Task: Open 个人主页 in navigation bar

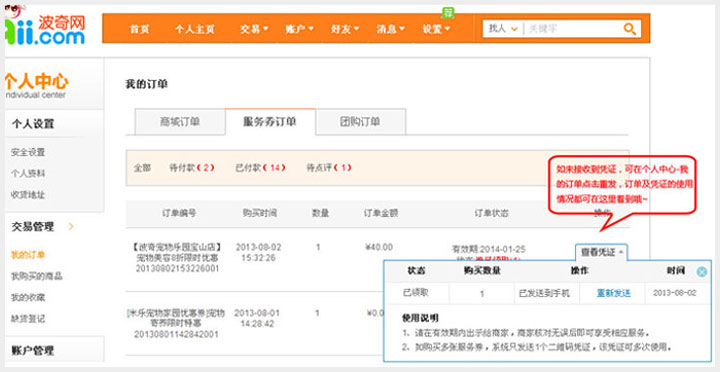Action: point(195,29)
